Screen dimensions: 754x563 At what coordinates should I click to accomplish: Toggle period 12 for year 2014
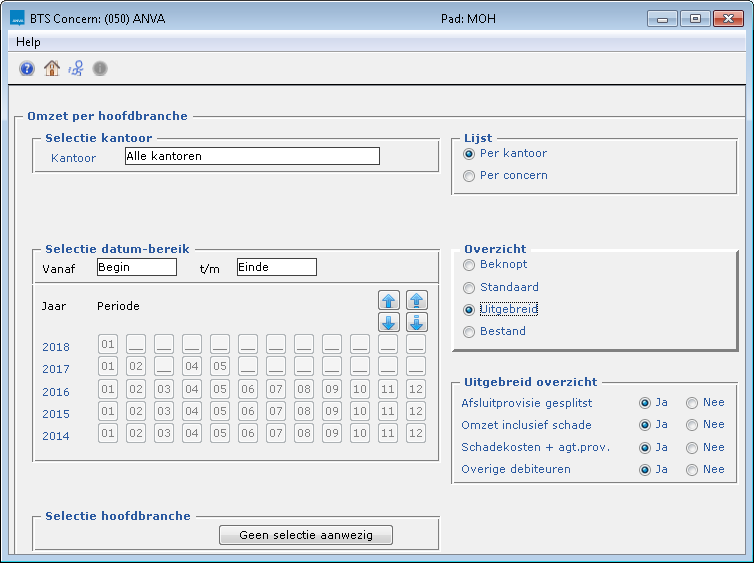pos(416,433)
